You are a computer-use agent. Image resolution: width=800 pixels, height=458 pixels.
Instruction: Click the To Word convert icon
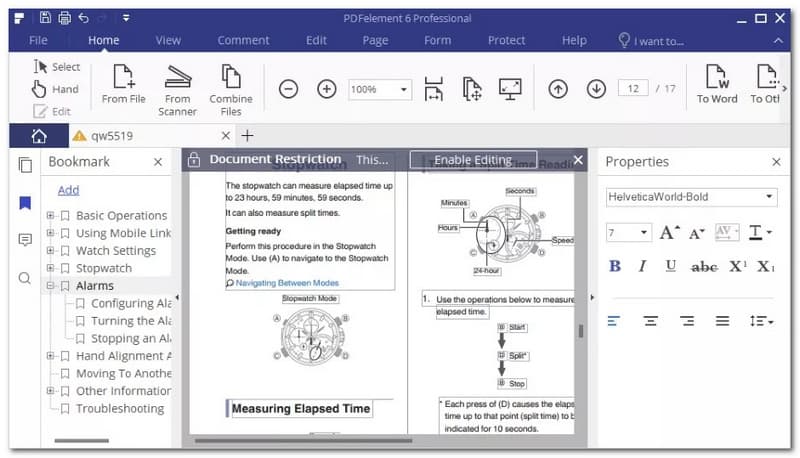coord(716,78)
